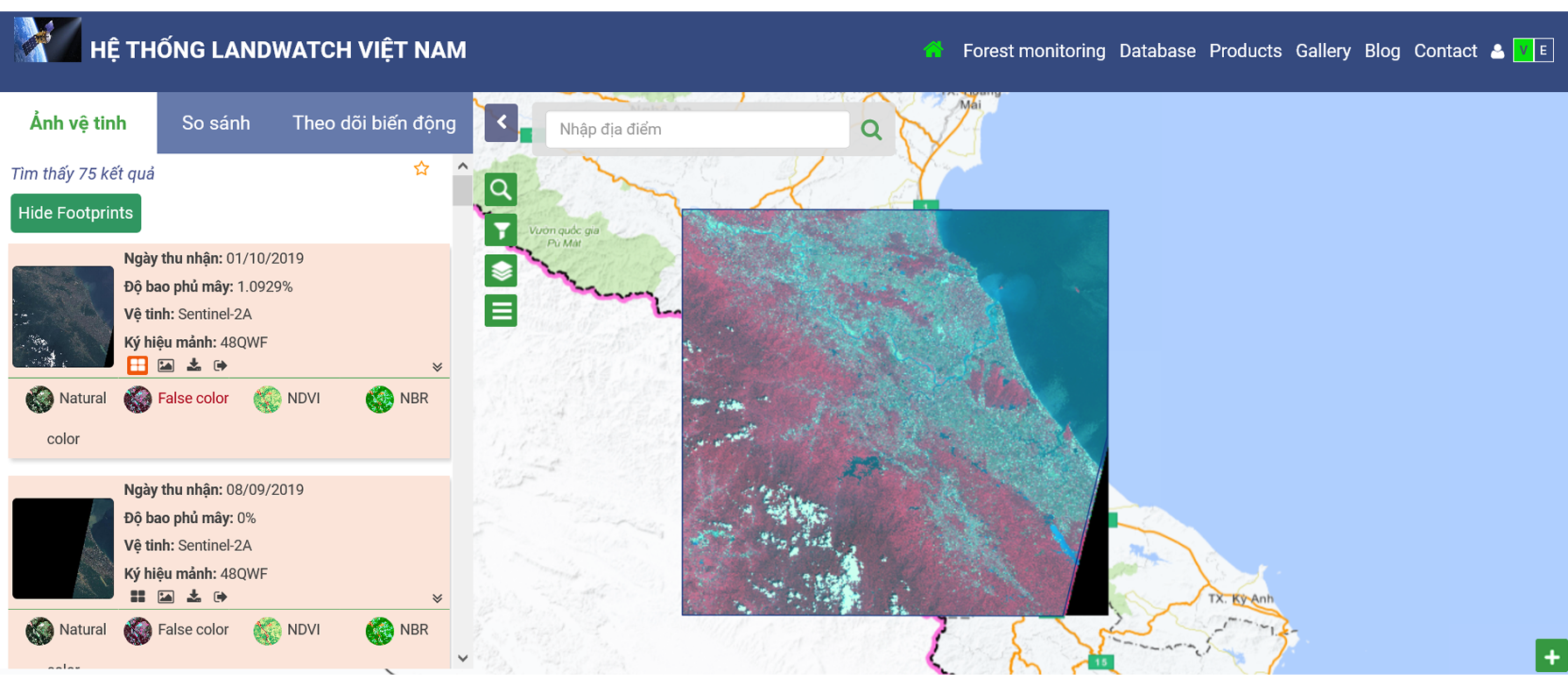Screen dimensions: 1568x693
Task: Switch to the So sánh tab
Action: 215,123
